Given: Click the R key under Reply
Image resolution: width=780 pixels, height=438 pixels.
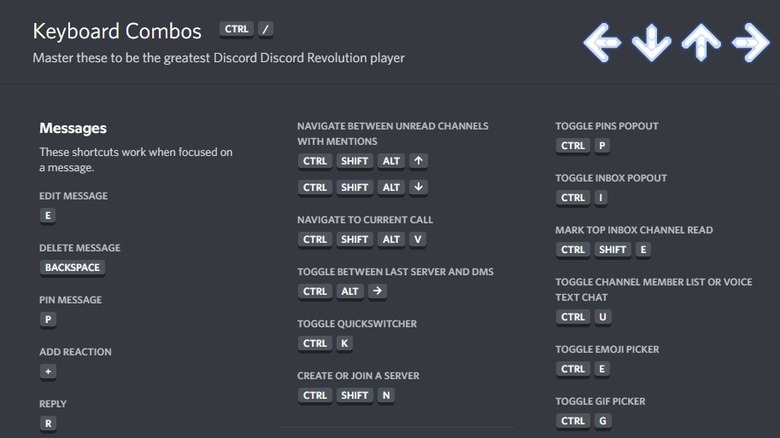Looking at the screenshot, I should [48, 423].
